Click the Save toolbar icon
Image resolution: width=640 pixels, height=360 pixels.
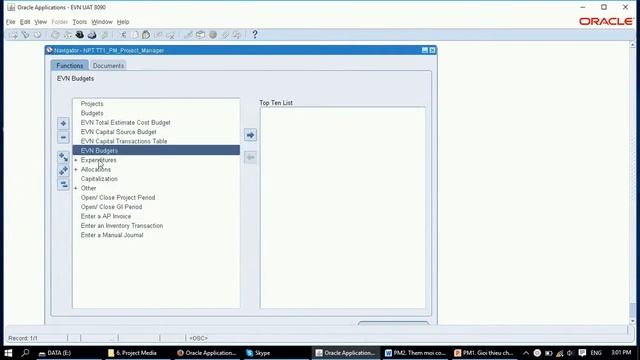(x=55, y=35)
